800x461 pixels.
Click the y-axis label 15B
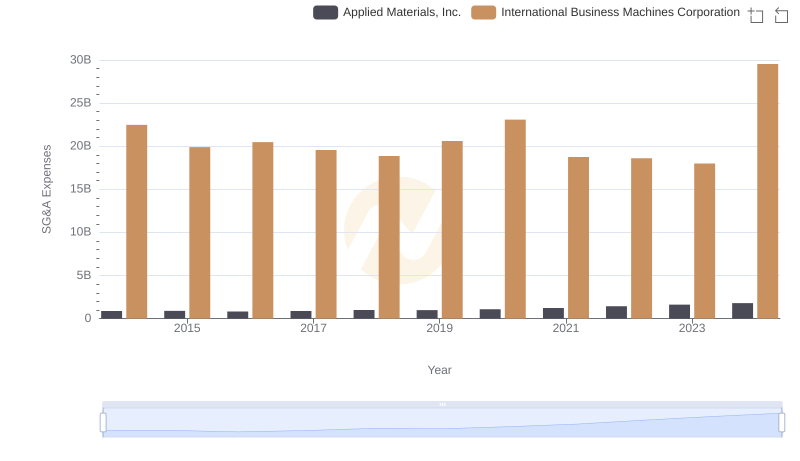click(x=81, y=189)
